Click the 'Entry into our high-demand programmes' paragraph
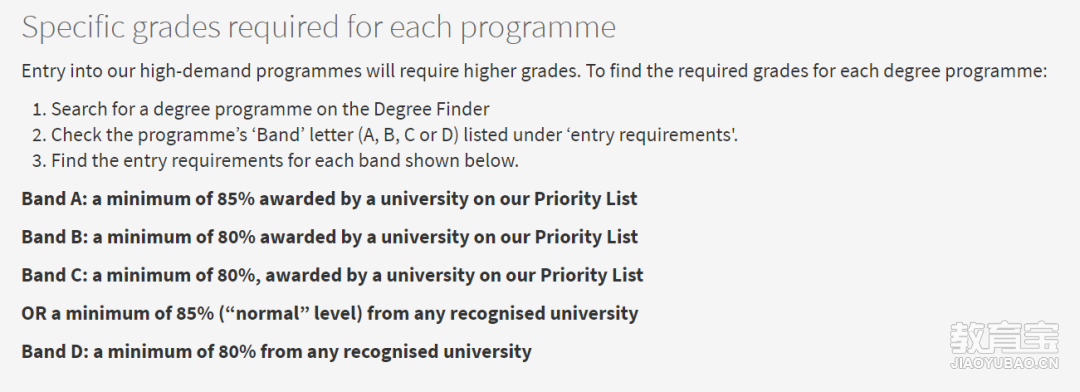The width and height of the screenshot is (1080, 392). point(534,71)
